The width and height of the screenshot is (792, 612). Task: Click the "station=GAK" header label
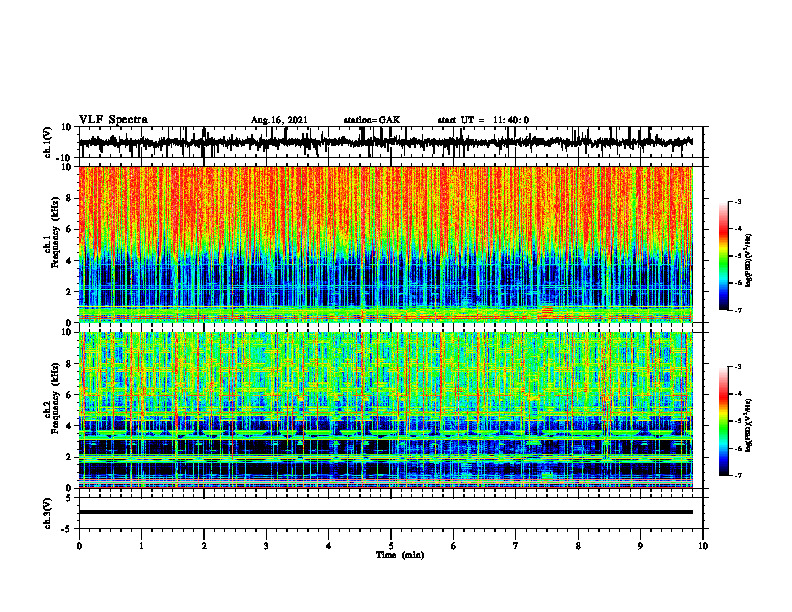point(372,120)
